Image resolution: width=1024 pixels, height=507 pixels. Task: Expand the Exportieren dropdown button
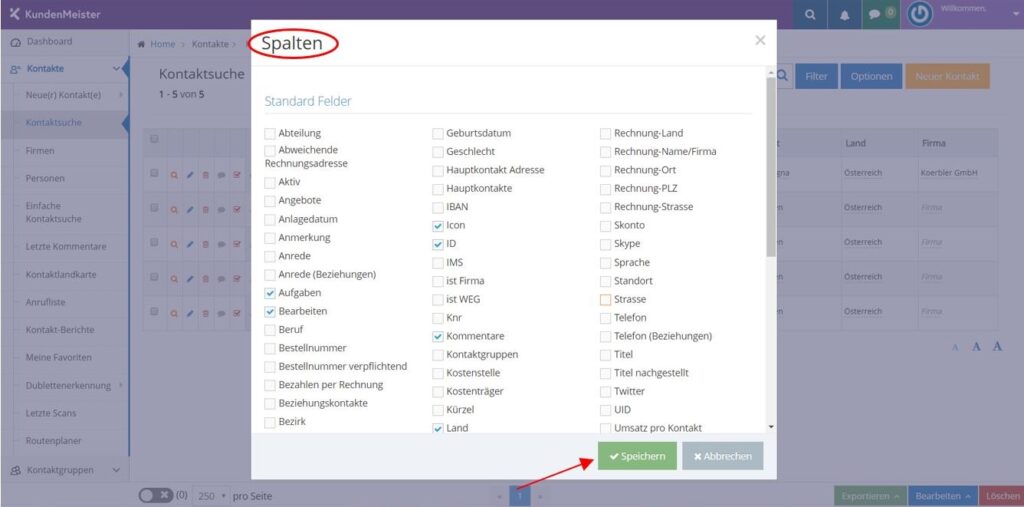[869, 496]
